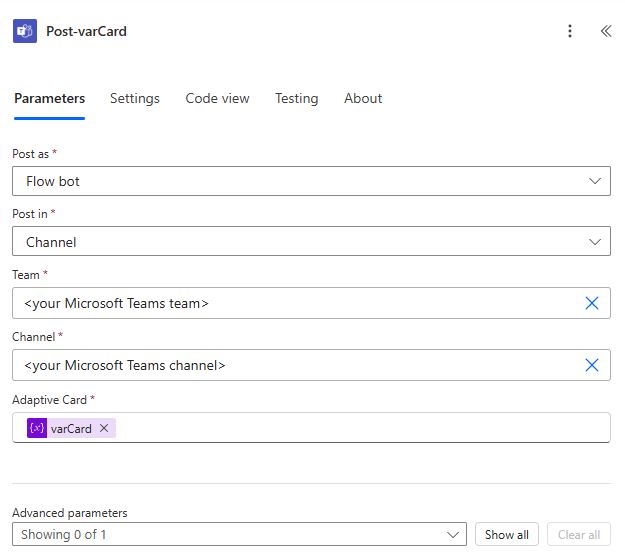Viewport: 625px width, 554px height.
Task: Click the Post-varCard action title
Action: click(86, 31)
